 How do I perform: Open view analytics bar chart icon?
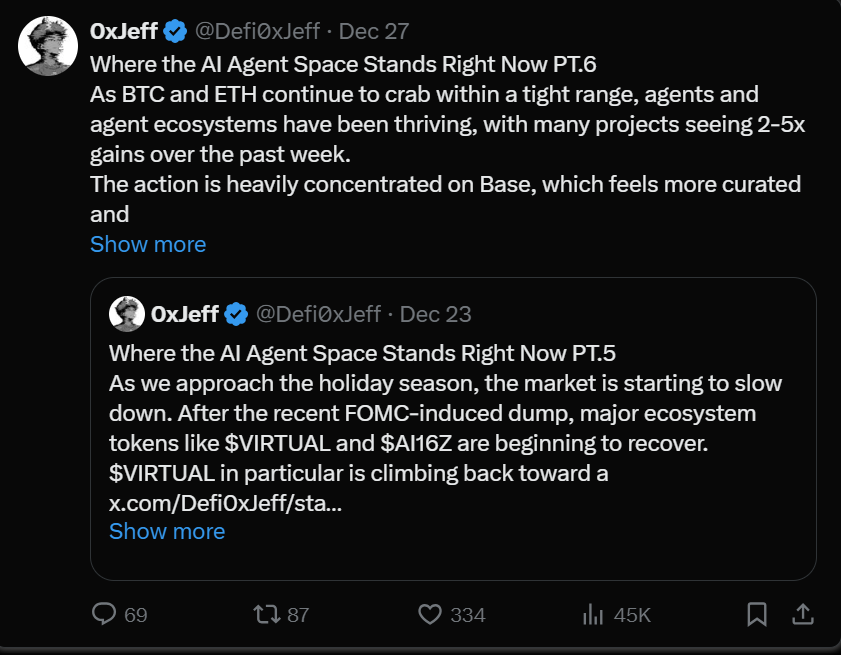(x=593, y=614)
